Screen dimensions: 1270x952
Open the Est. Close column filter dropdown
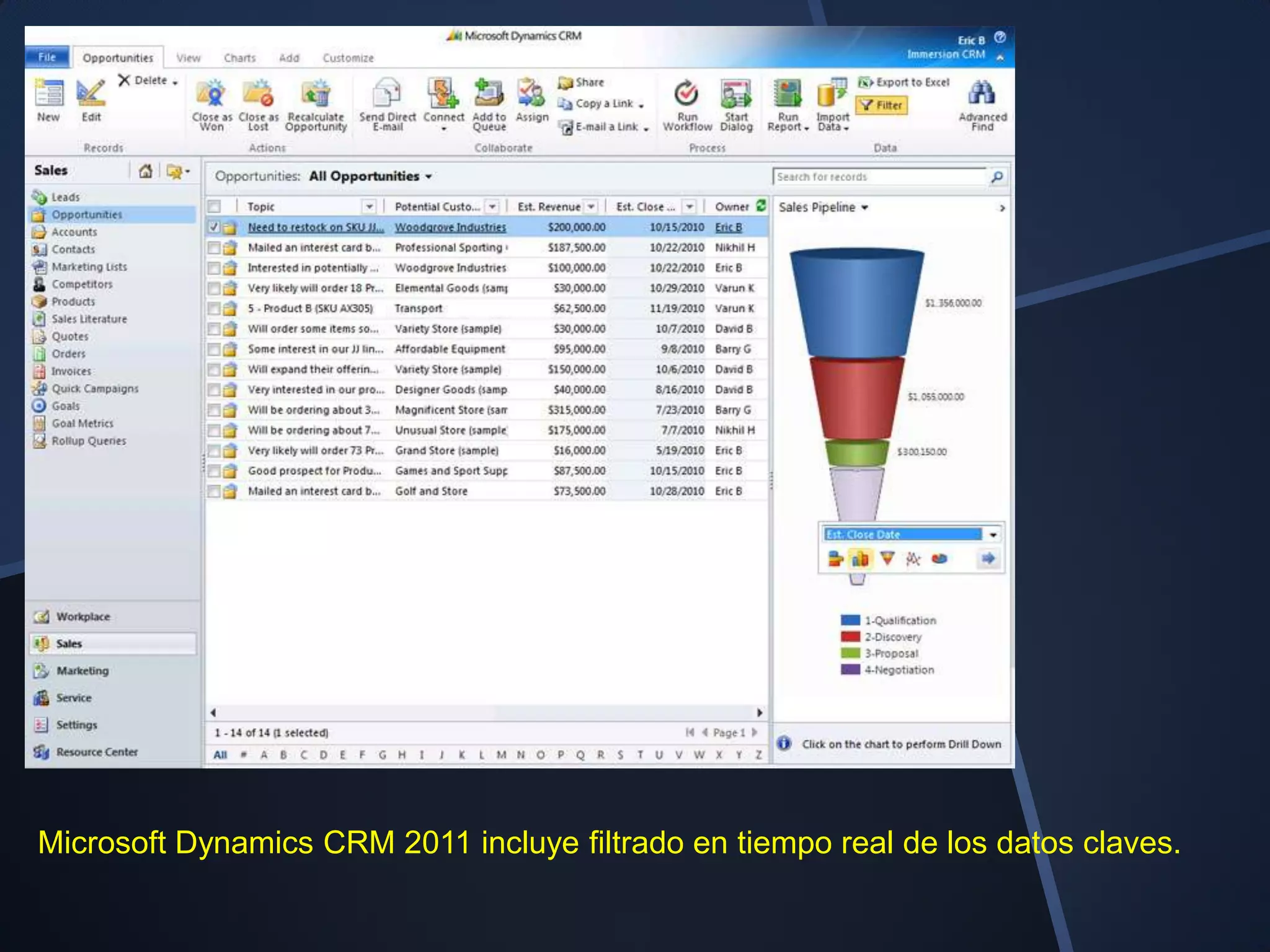(x=690, y=206)
